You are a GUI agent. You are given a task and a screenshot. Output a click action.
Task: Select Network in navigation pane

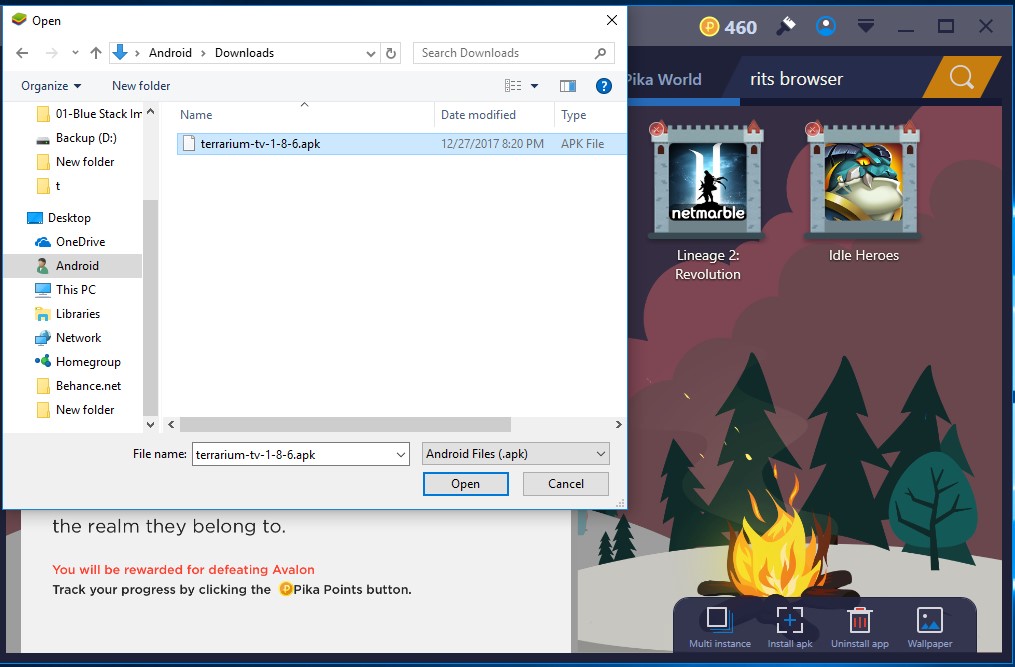pos(68,338)
